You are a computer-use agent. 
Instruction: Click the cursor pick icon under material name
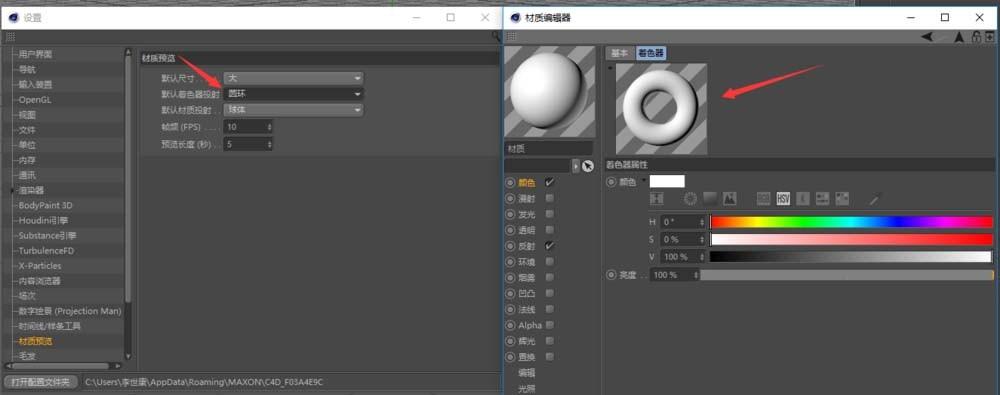587,166
